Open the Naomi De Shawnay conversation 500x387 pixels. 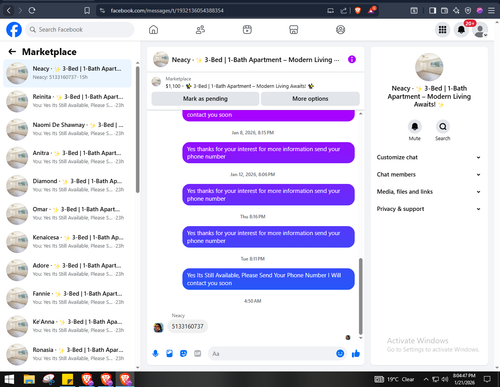tap(68, 129)
